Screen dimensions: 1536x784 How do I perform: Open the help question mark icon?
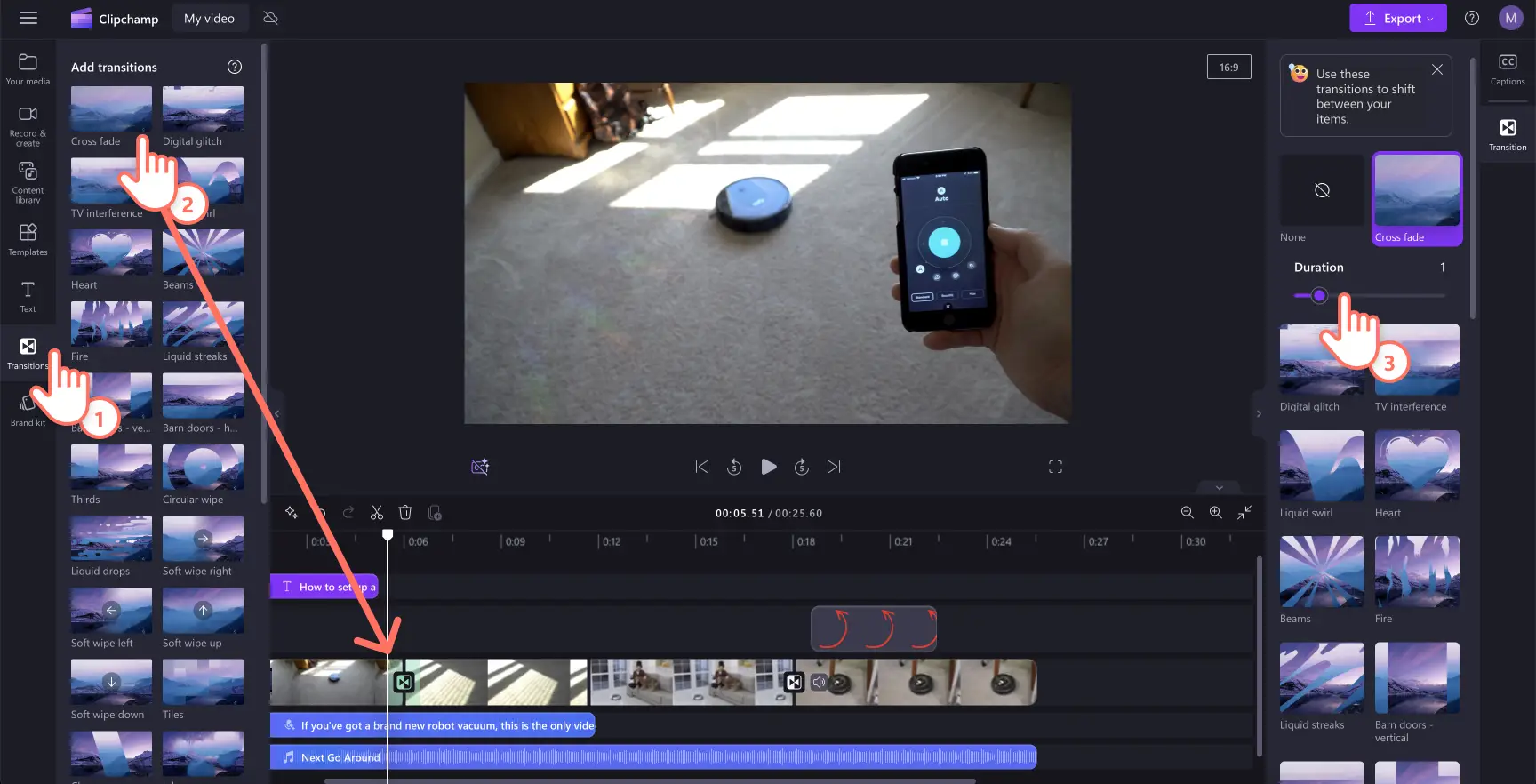(1472, 18)
